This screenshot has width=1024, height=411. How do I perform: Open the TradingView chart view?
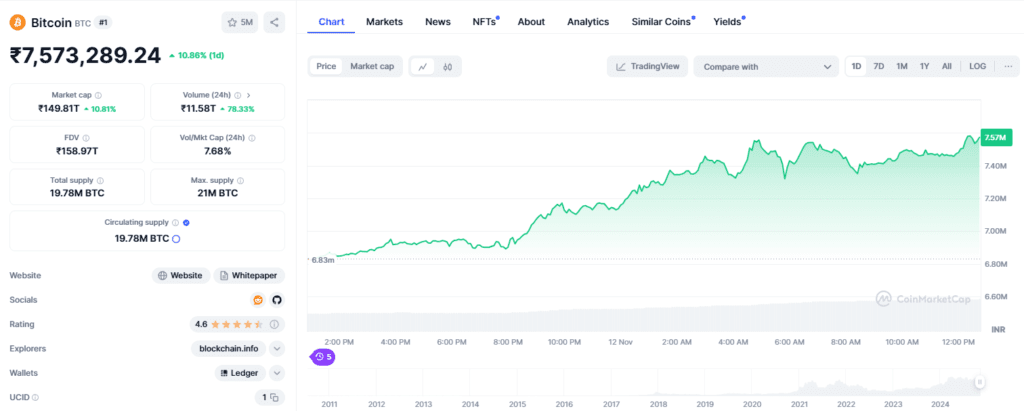647,67
